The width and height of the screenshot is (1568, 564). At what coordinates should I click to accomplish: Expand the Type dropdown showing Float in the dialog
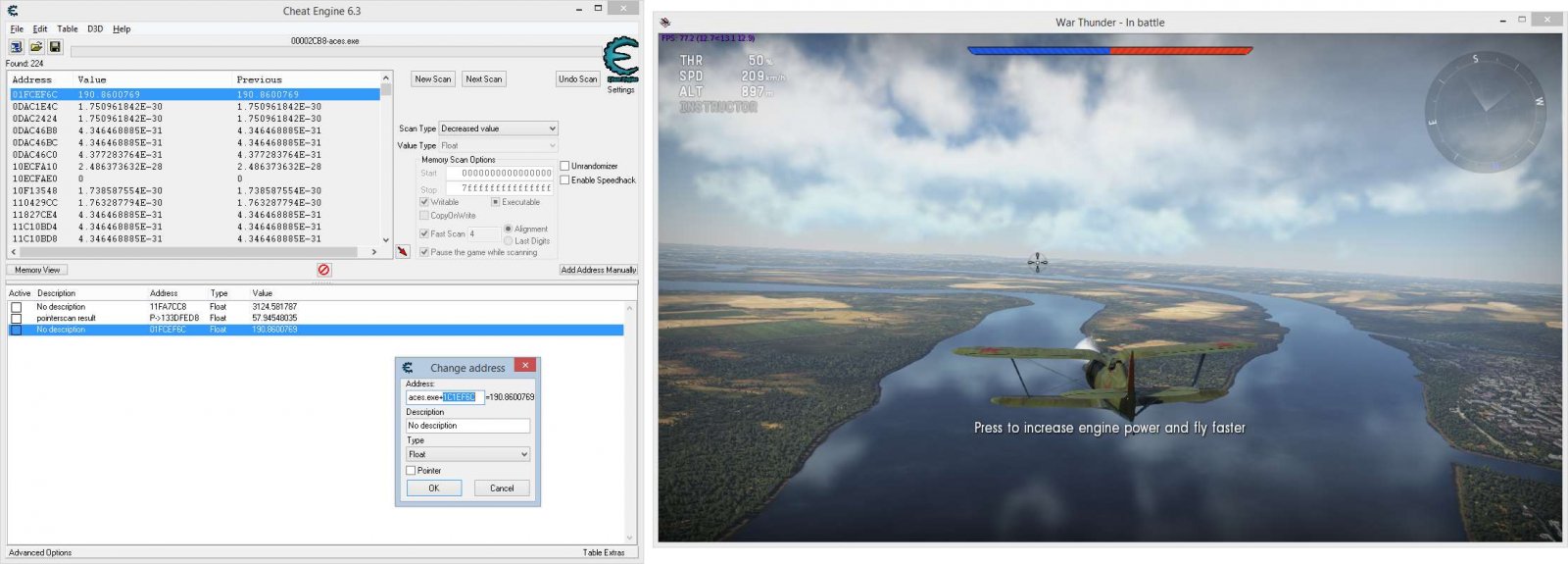[467, 454]
